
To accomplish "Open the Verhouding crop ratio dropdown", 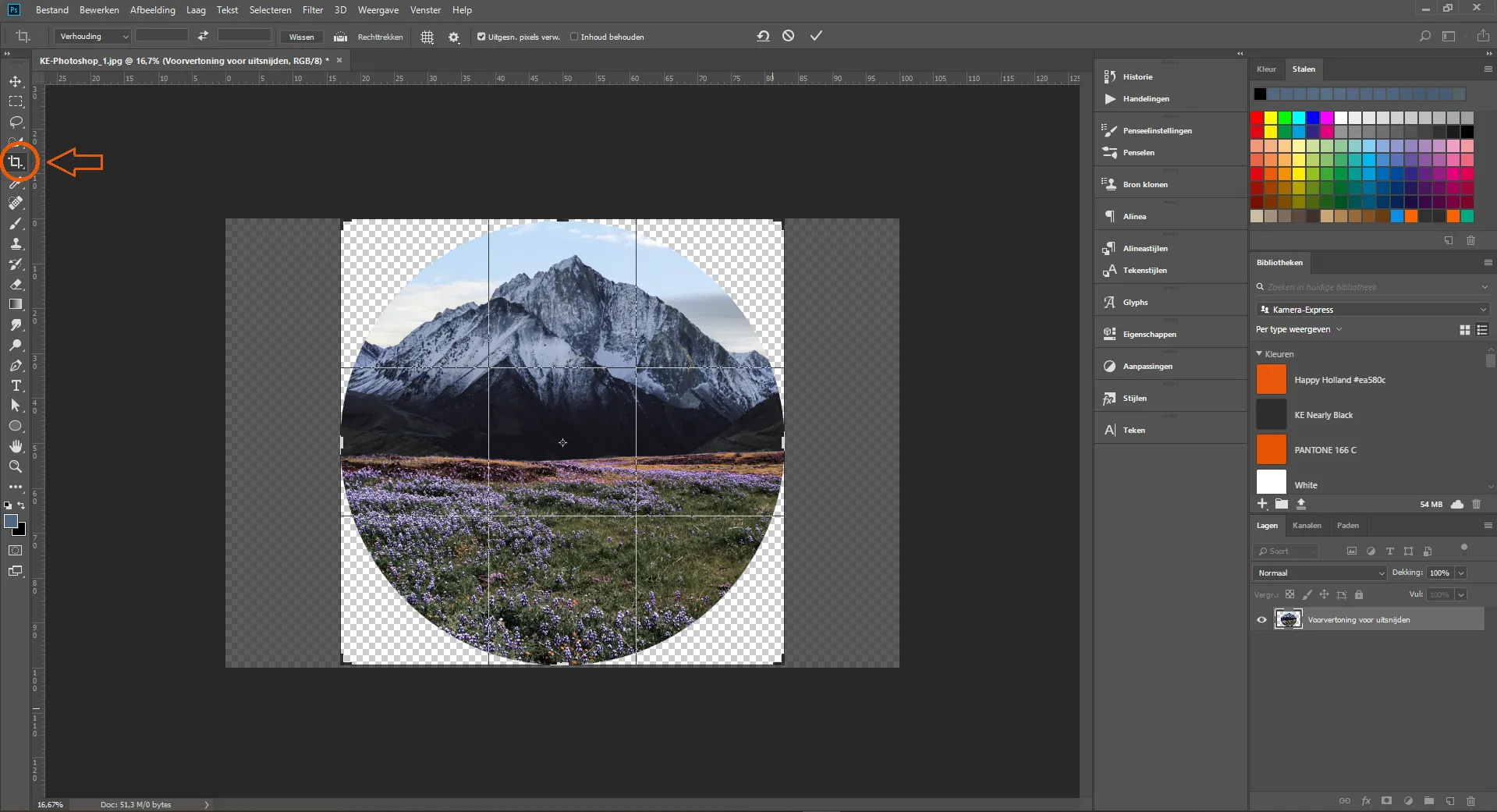I will (x=92, y=37).
